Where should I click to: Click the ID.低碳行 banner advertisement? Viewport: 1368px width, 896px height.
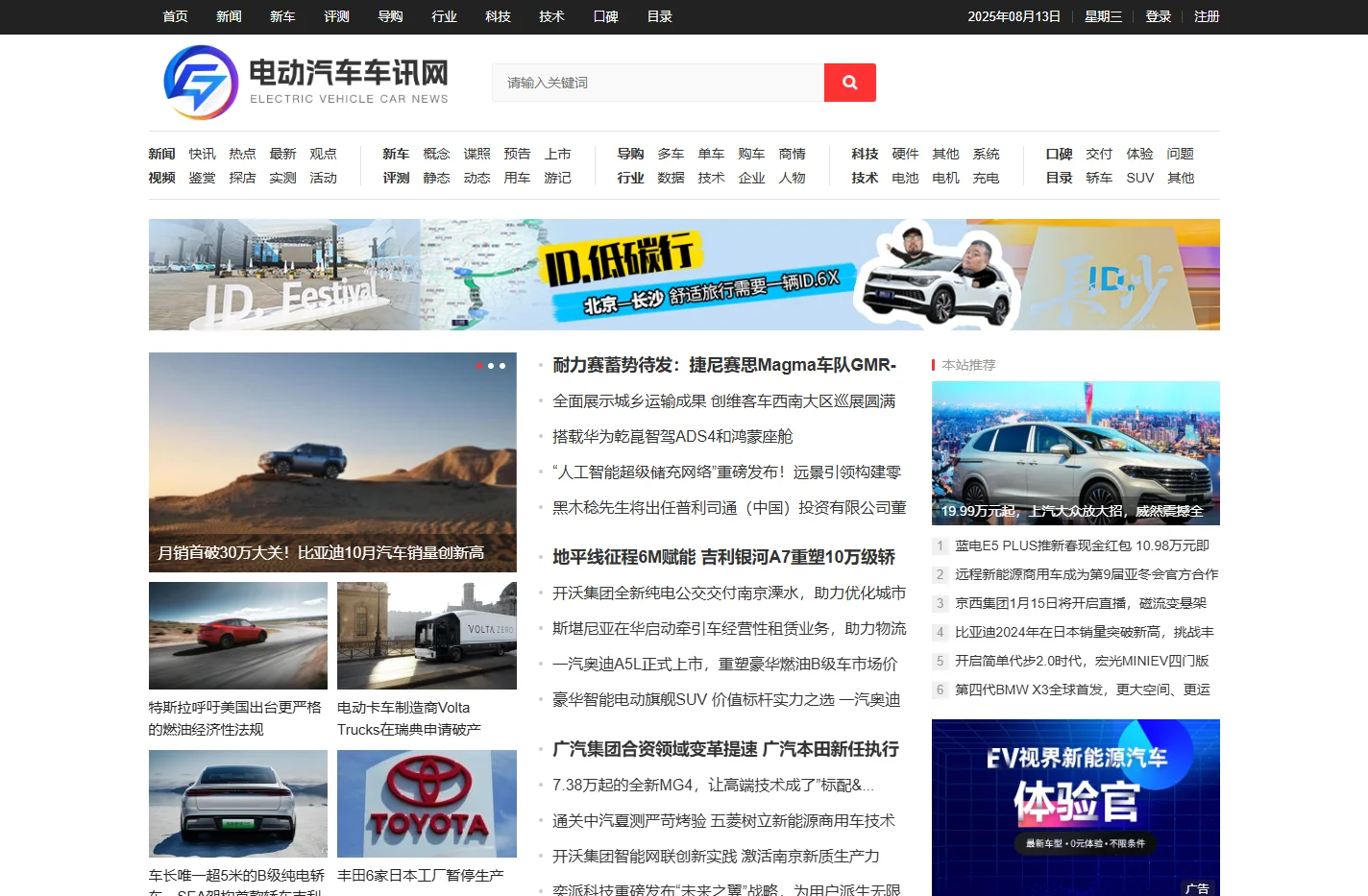pyautogui.click(x=684, y=275)
